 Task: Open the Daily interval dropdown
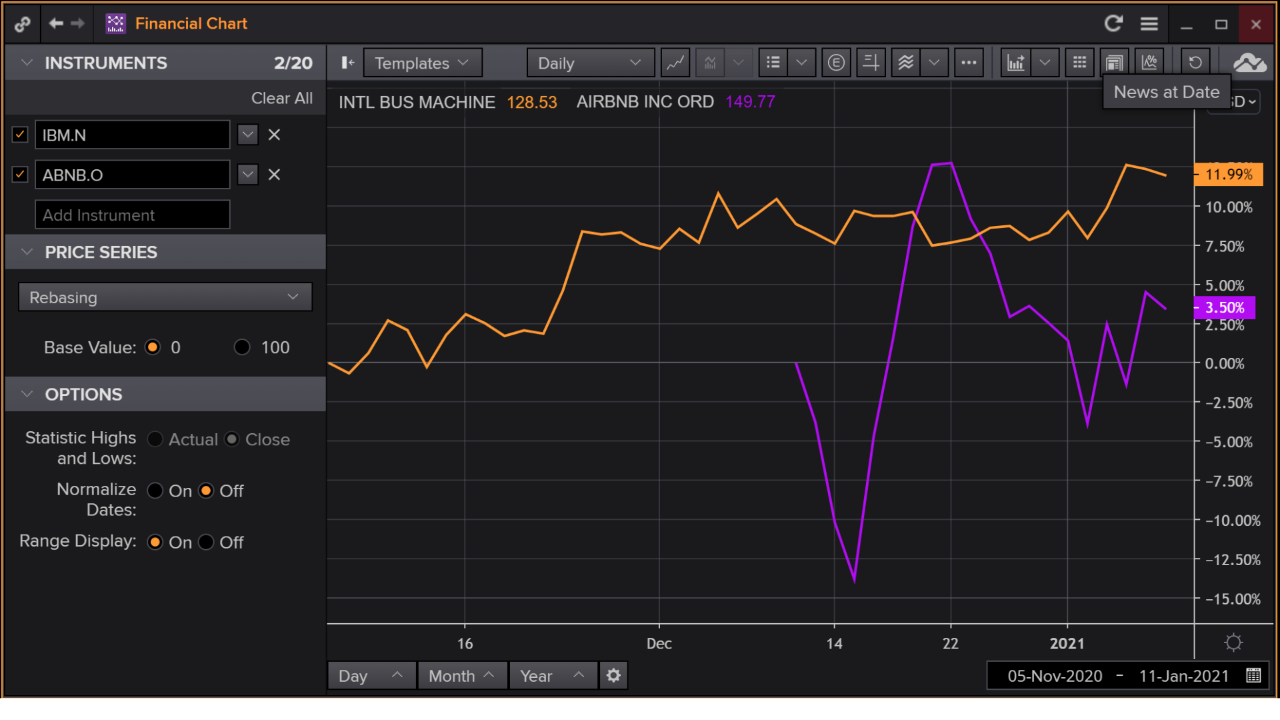tap(590, 63)
